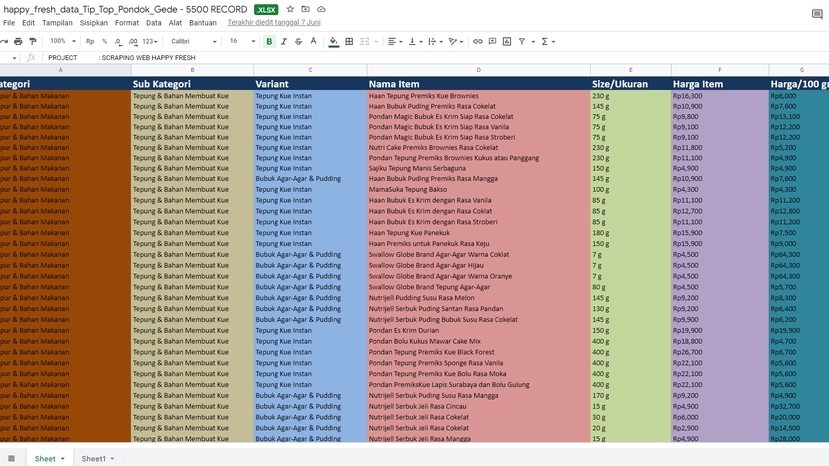Toggle strikethrough formatting

[298, 41]
